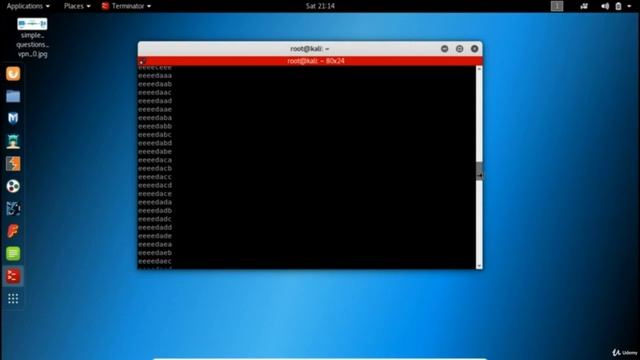Click terminal line eeeedaec

click(x=155, y=261)
